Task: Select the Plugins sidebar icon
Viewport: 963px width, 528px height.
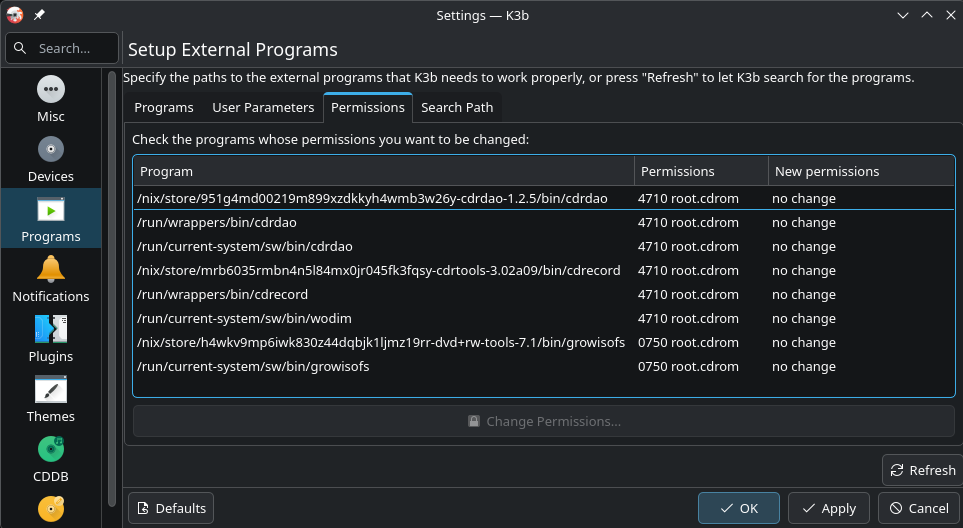Action: coord(51,339)
